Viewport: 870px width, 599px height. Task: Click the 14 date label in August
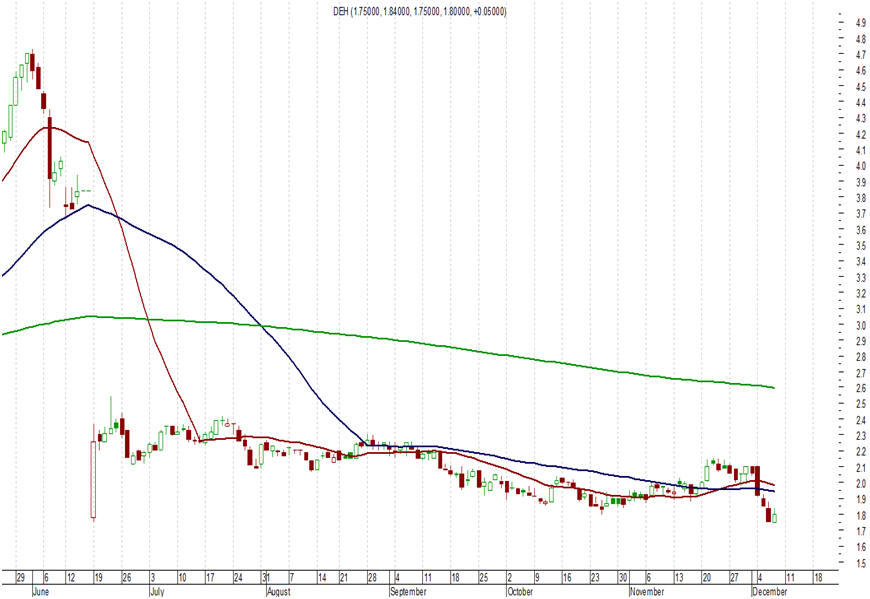(x=322, y=578)
